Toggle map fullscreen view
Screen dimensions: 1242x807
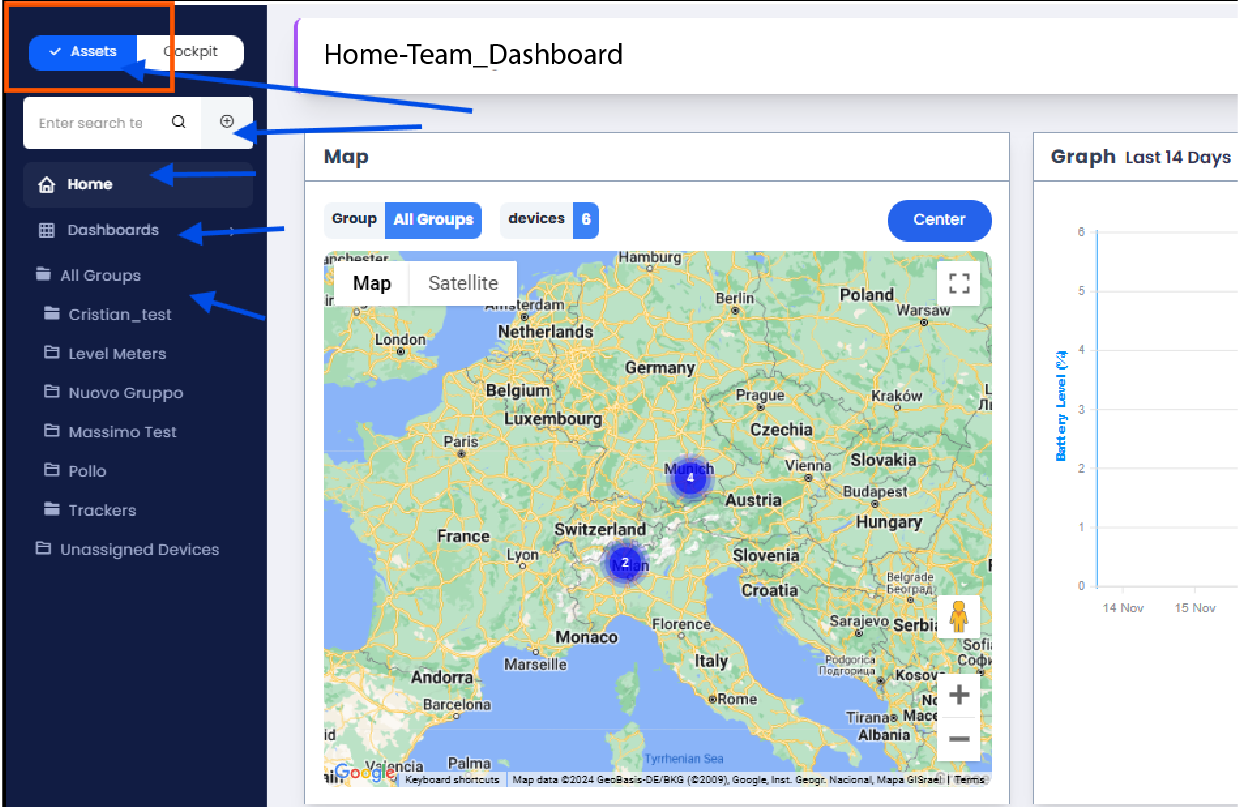(959, 283)
